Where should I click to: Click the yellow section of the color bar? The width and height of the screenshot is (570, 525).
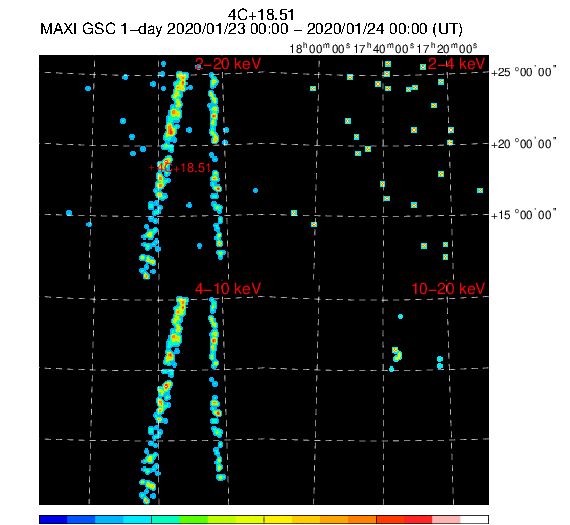pyautogui.click(x=278, y=519)
